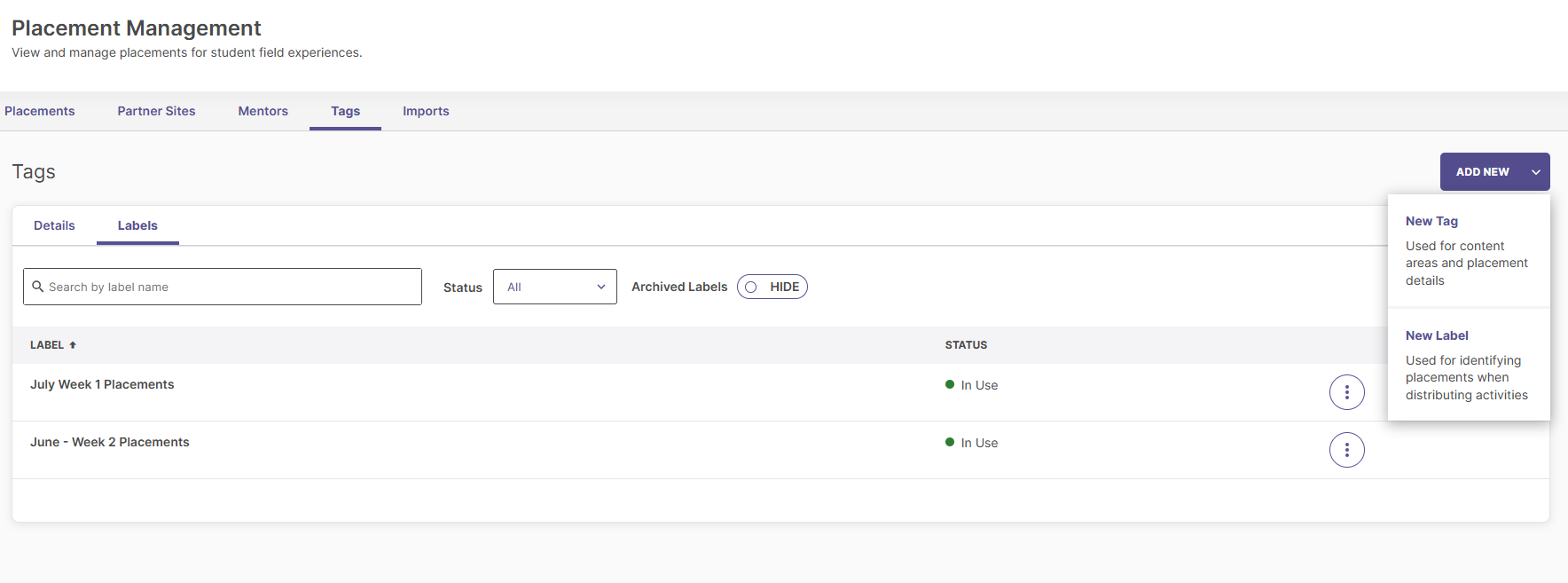Choose New Label from the menu
This screenshot has height=583, width=1568.
click(1469, 365)
